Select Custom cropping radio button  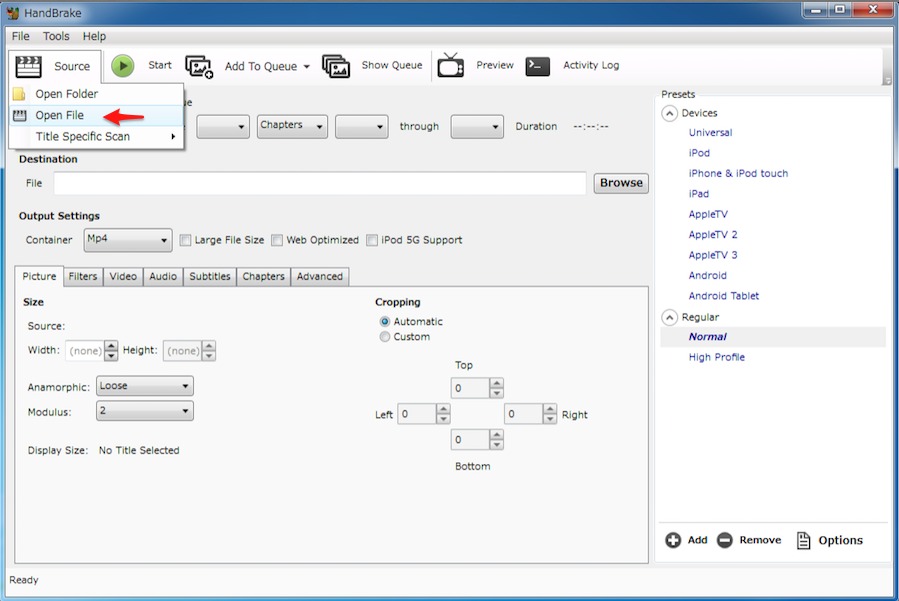click(x=385, y=337)
